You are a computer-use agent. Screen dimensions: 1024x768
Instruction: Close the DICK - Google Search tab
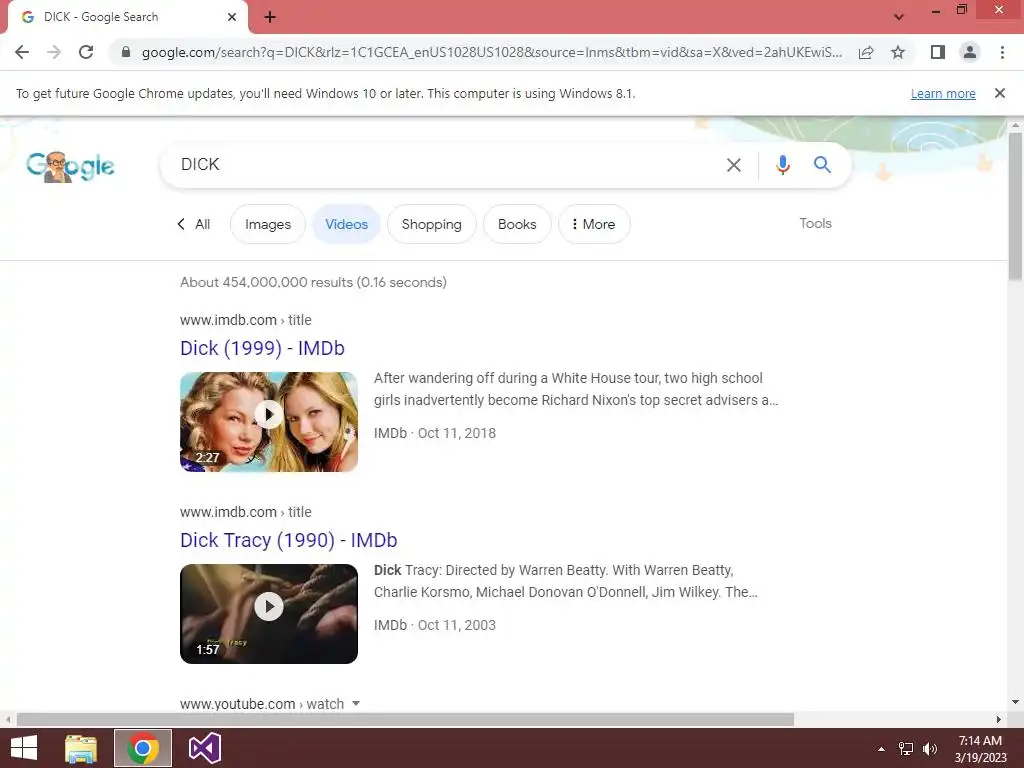pyautogui.click(x=232, y=17)
